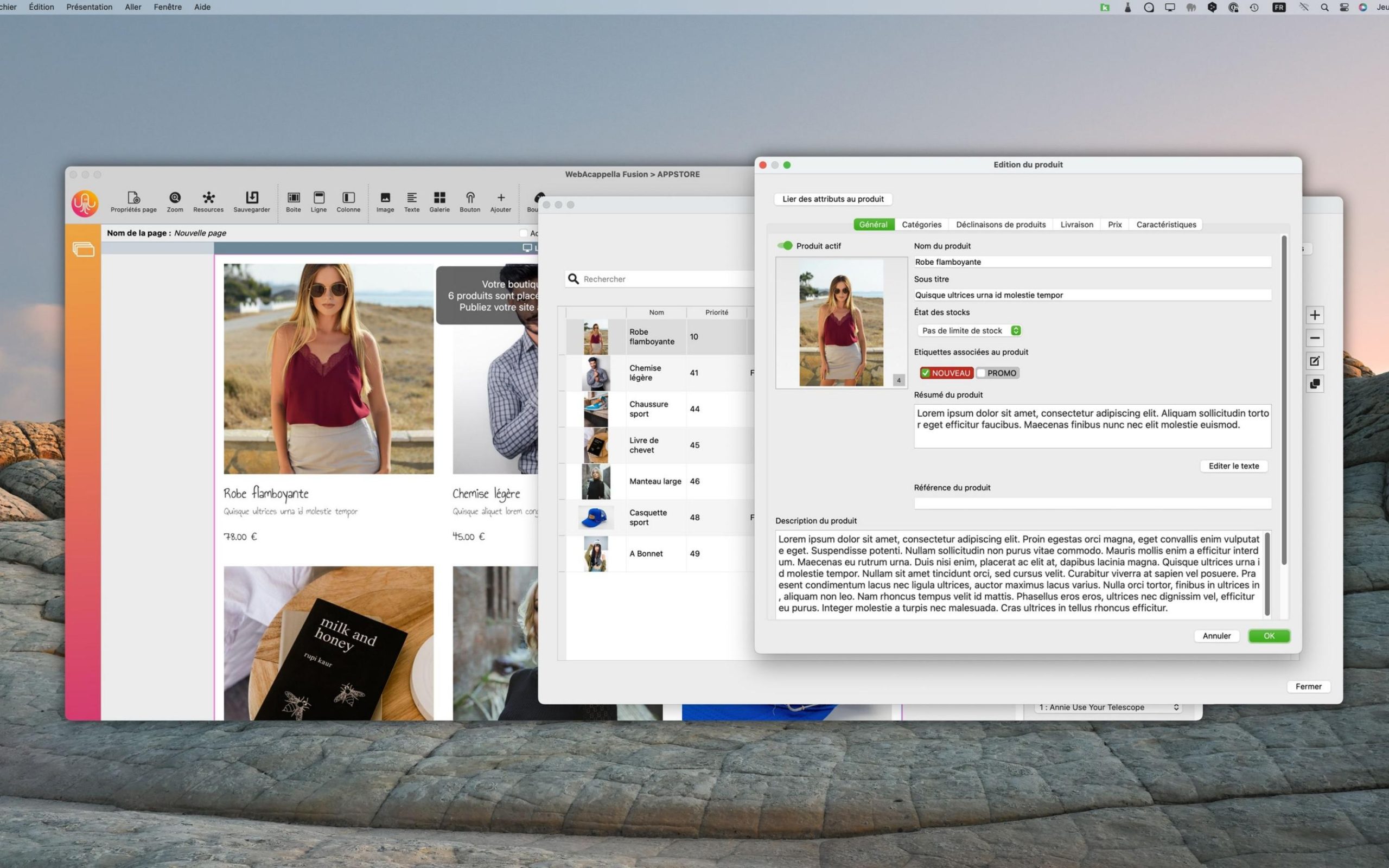Screen dimensions: 1389x868
Task: Switch to the Prix tab
Action: 1114,224
